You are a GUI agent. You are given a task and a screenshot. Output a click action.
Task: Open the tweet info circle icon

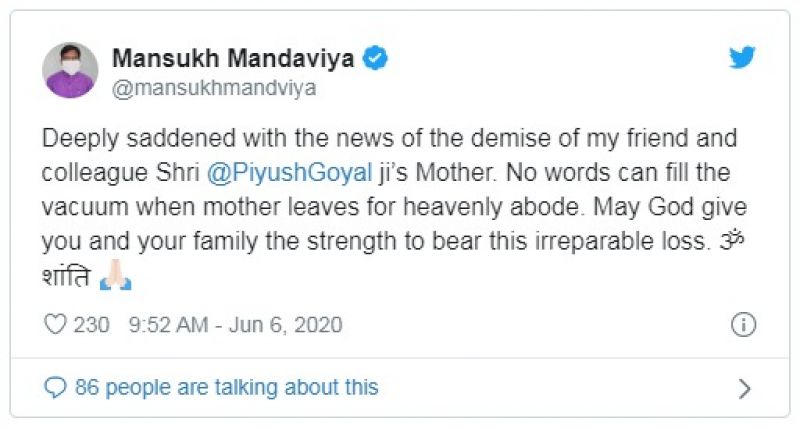(x=742, y=325)
